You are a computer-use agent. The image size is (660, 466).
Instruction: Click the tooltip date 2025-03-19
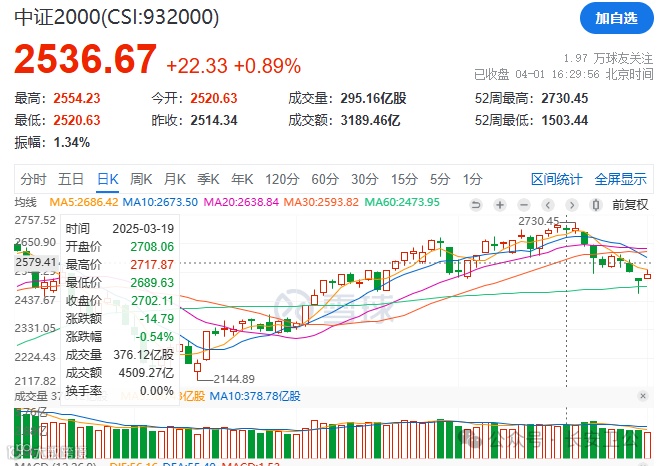pyautogui.click(x=143, y=229)
